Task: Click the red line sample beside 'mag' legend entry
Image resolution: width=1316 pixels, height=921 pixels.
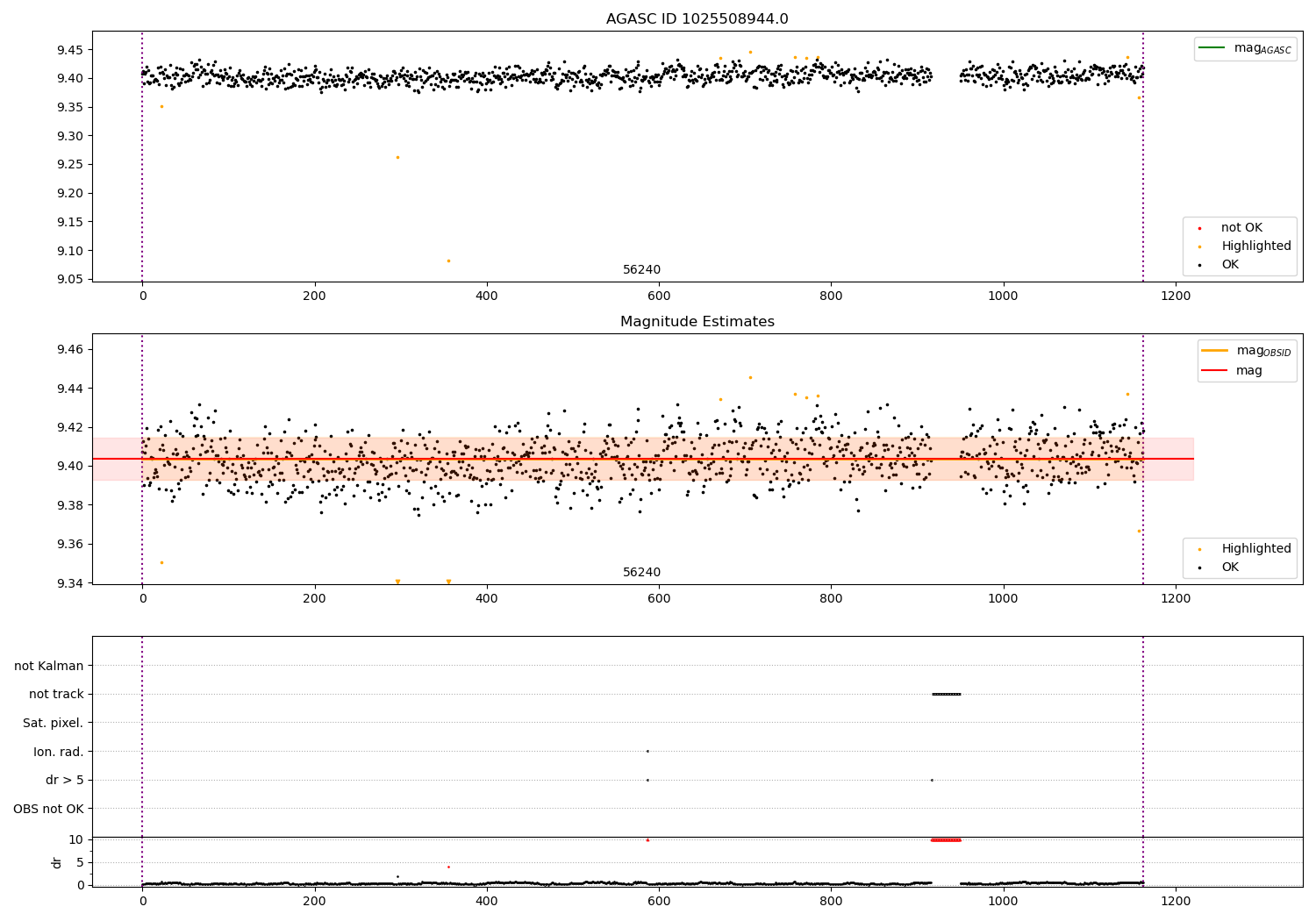Action: [1215, 371]
